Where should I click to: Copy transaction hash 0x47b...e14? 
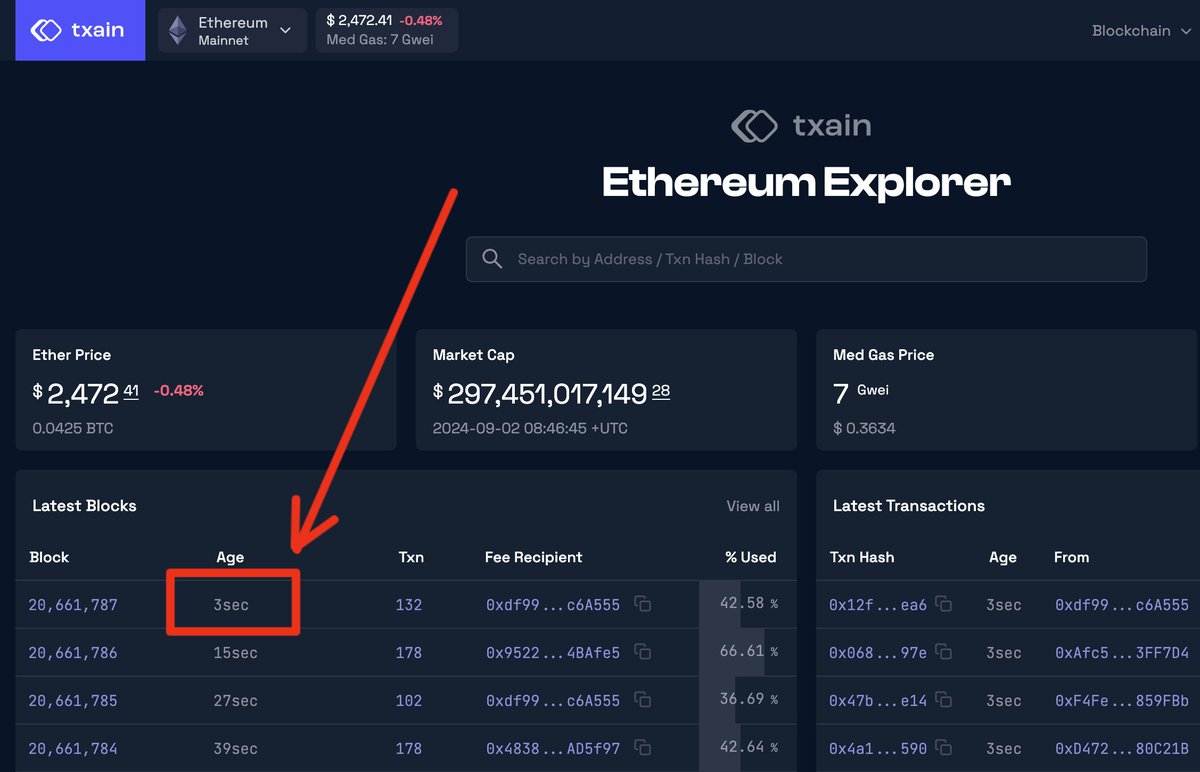(943, 701)
